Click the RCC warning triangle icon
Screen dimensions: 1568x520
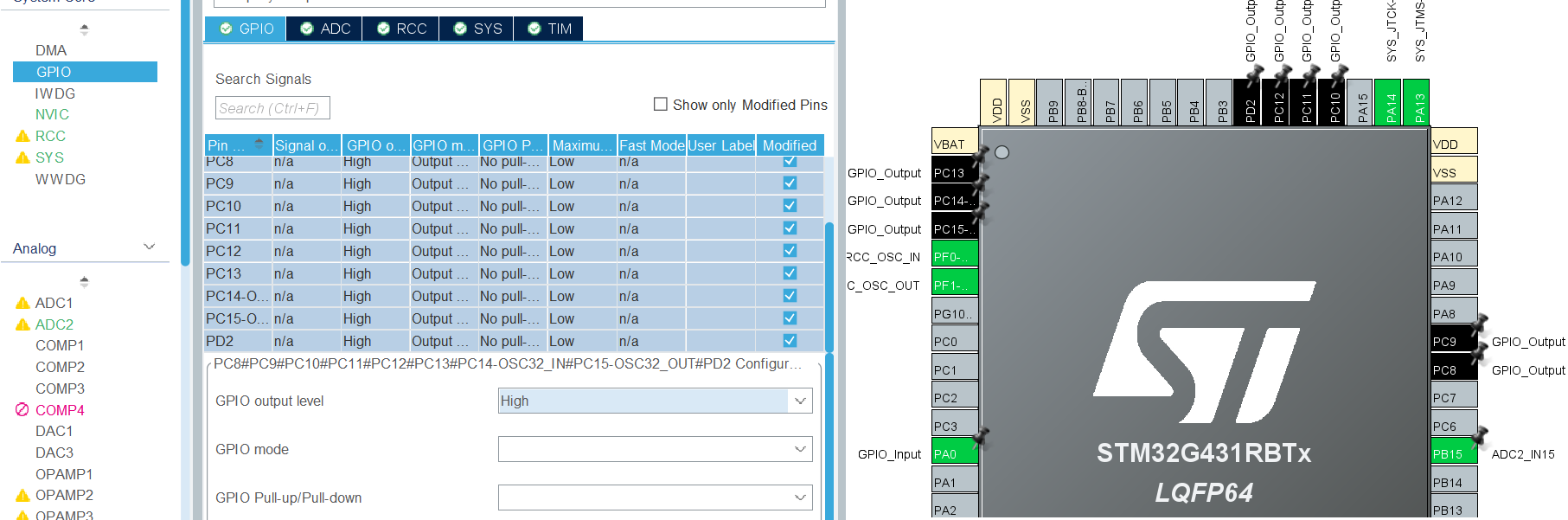point(22,136)
